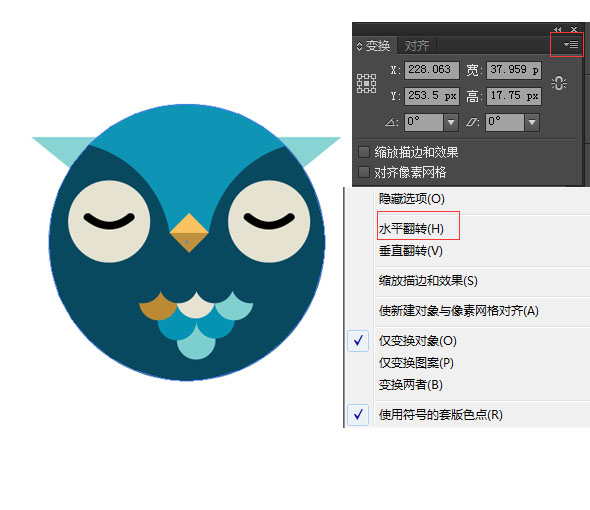Screen dimensions: 590x510
Task: Select 仅变换图案(P) menu option
Action: click(x=416, y=363)
